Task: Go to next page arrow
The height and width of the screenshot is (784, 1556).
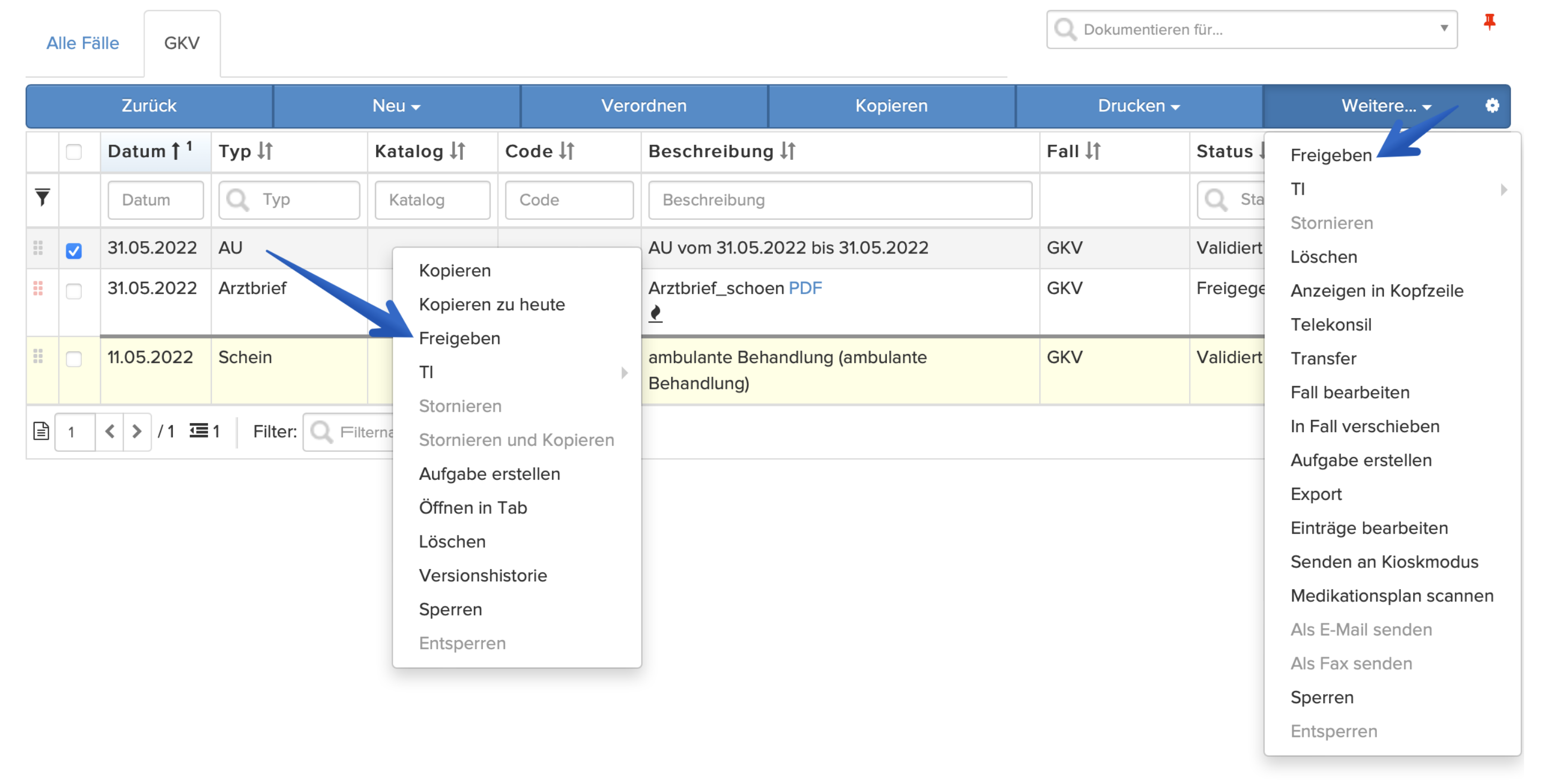Action: [x=136, y=431]
